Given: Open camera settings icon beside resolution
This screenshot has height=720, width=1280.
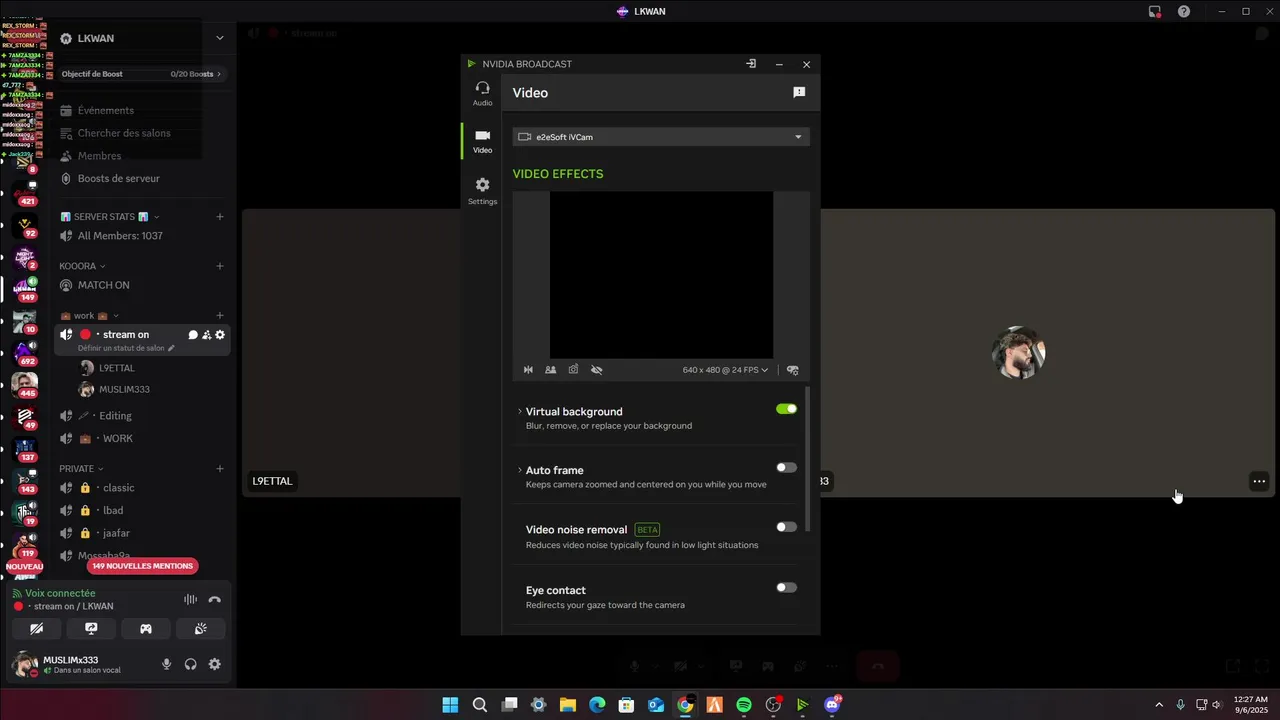Looking at the screenshot, I should [793, 370].
